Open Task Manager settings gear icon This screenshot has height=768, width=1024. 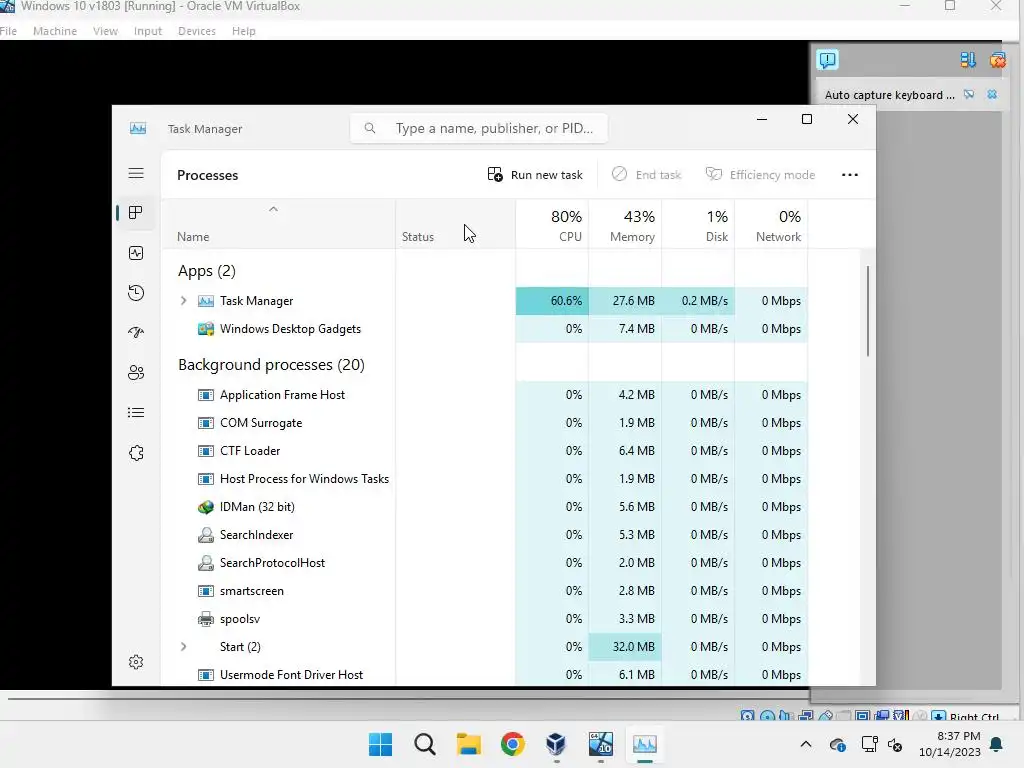(136, 662)
